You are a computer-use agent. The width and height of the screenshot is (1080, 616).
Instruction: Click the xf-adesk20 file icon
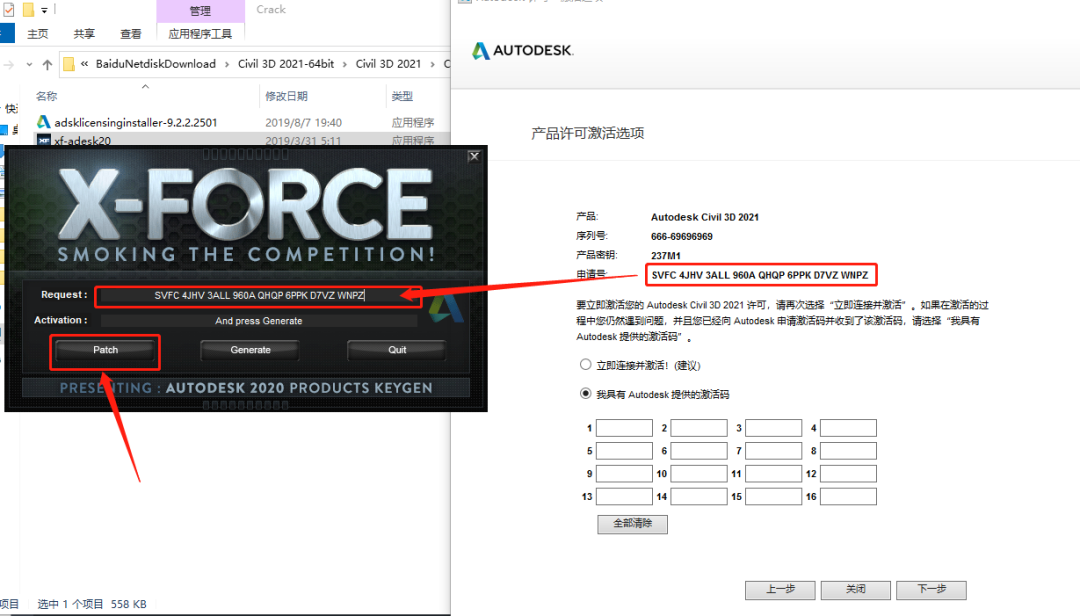coord(43,140)
